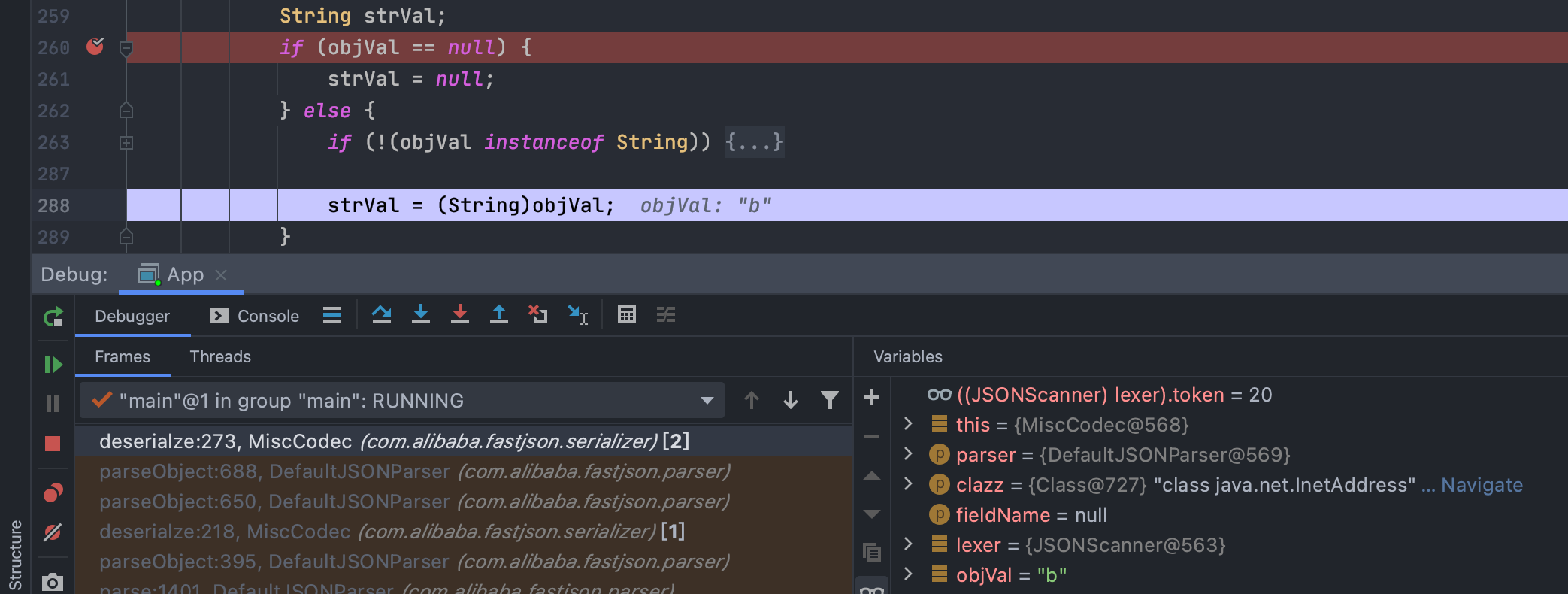Click the Step Into icon
This screenshot has width=1568, height=594.
pyautogui.click(x=421, y=315)
